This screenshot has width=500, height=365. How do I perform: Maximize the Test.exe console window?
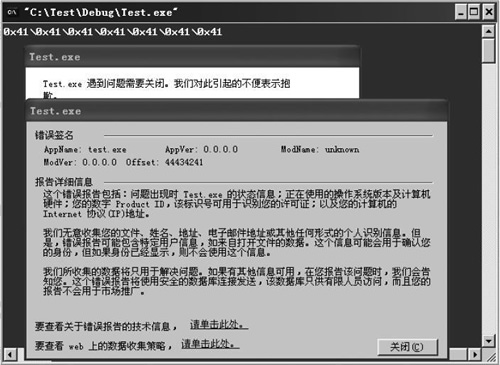(x=474, y=12)
